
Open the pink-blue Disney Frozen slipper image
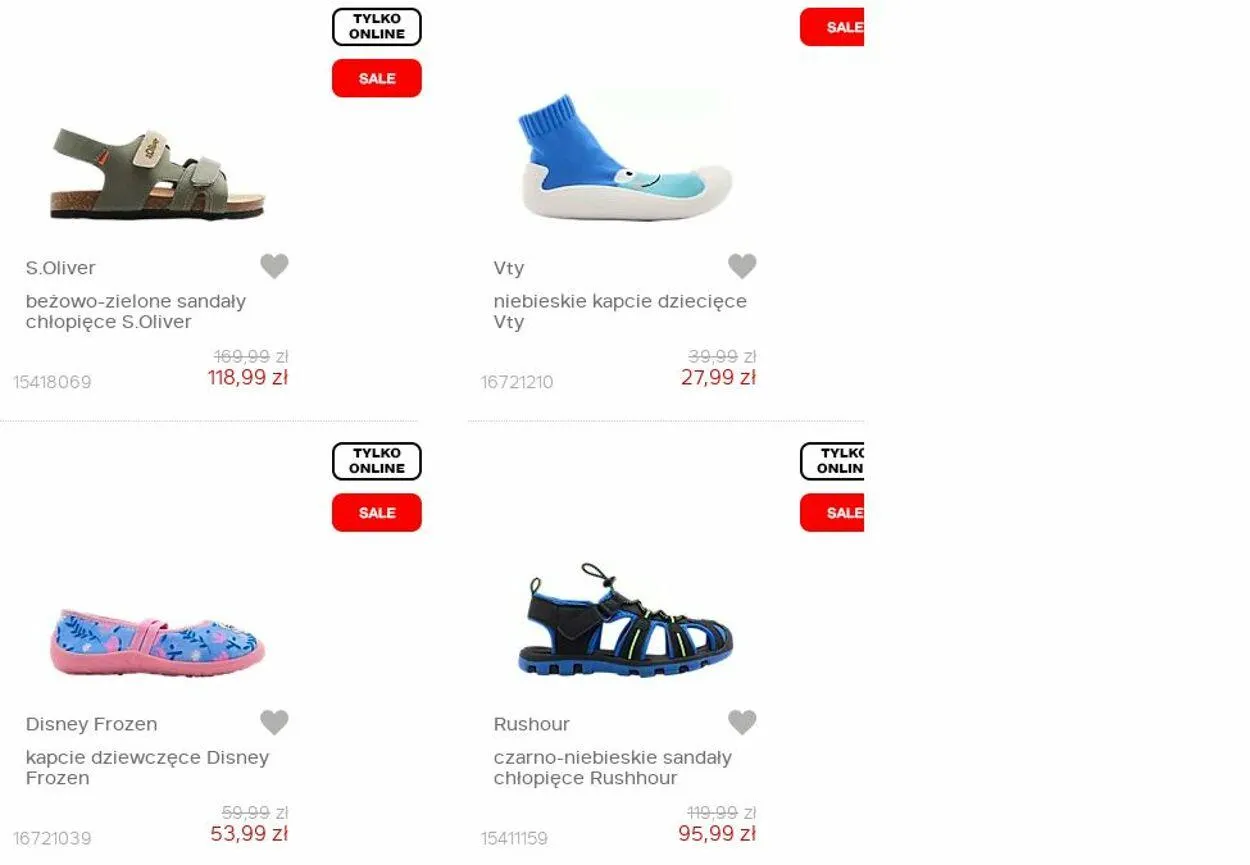(x=157, y=643)
